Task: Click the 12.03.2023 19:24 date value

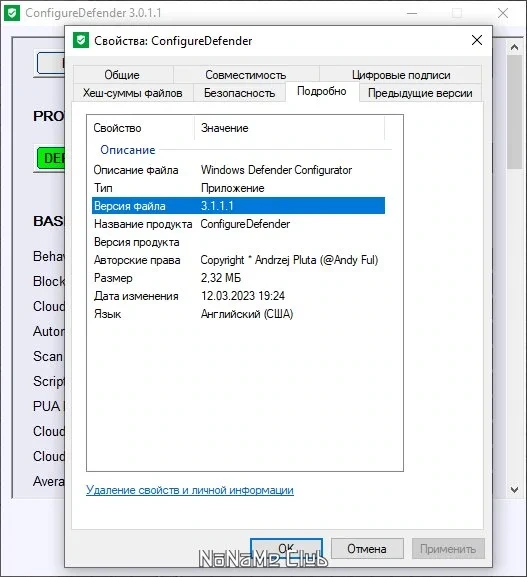Action: [243, 296]
